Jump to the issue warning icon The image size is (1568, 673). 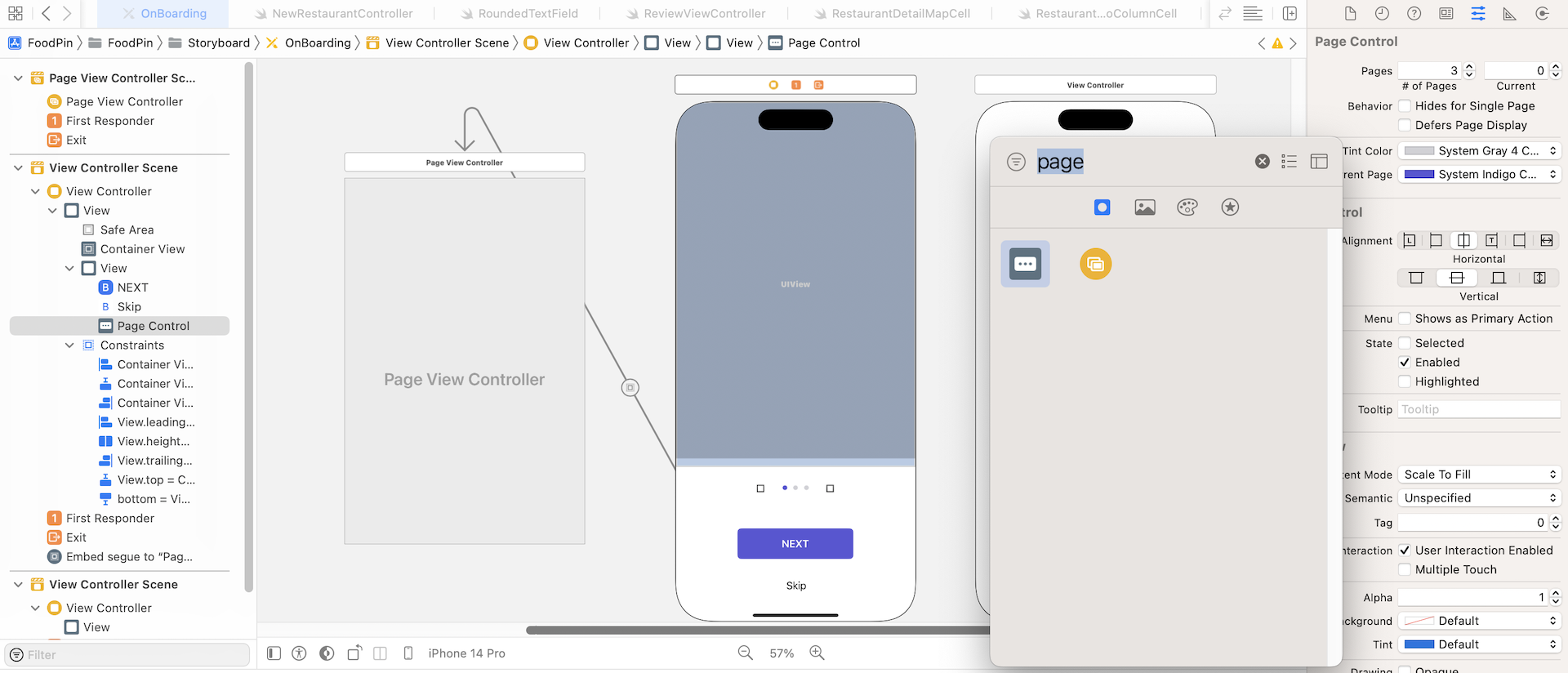pyautogui.click(x=1276, y=43)
